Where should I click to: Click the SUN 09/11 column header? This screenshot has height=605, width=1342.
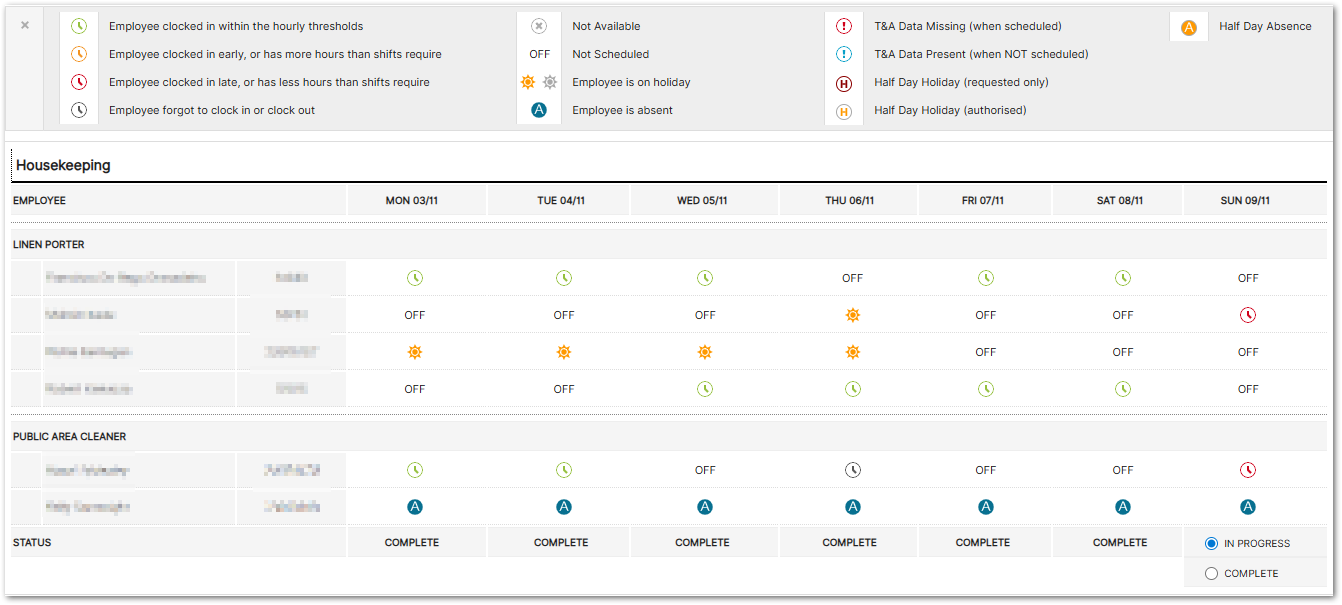coord(1245,201)
